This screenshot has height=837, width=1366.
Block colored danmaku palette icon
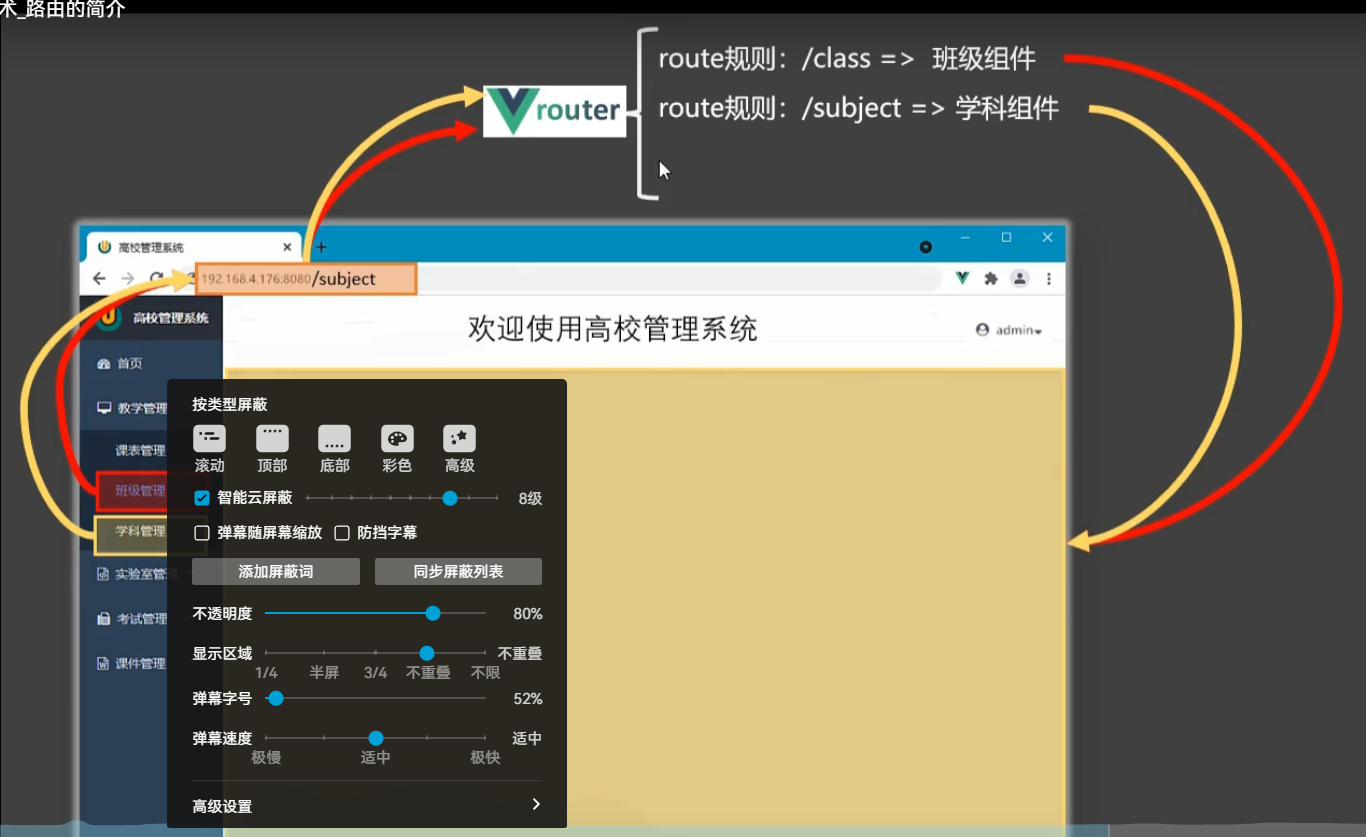point(397,438)
